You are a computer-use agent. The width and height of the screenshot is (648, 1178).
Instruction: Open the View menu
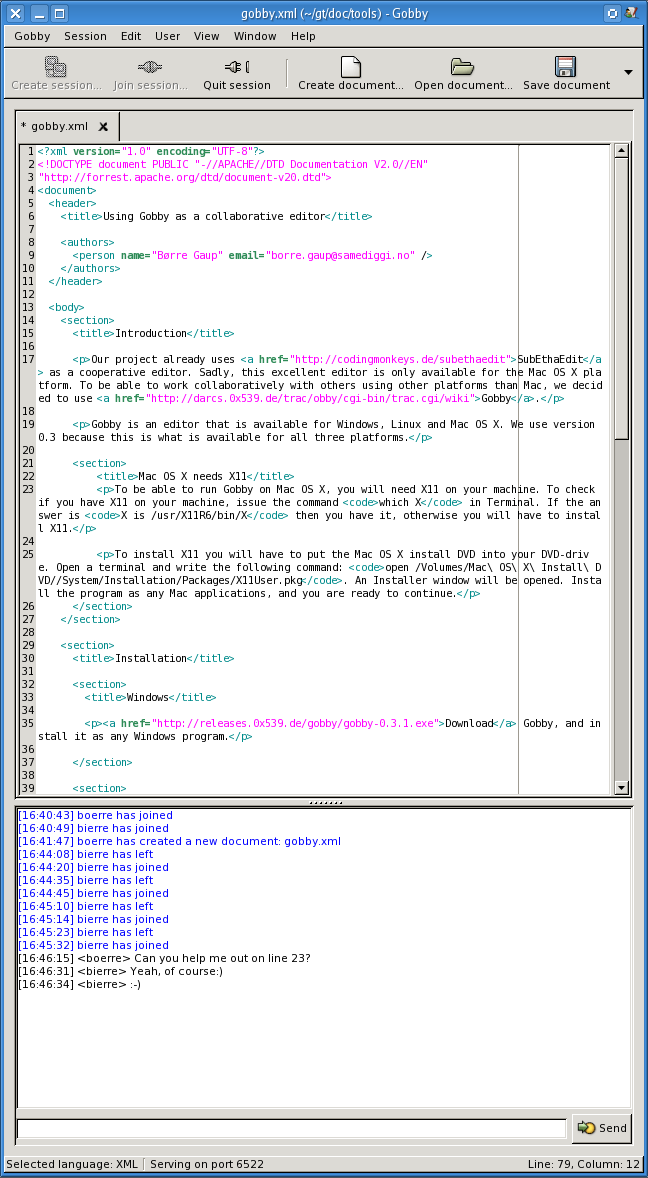point(206,36)
